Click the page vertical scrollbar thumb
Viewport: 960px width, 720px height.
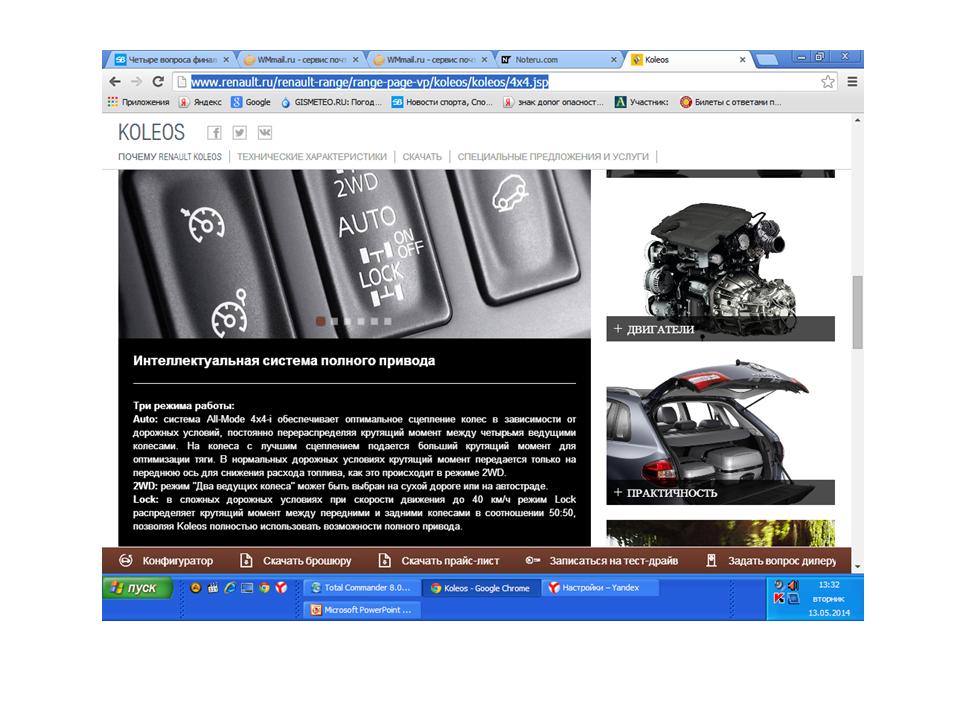[857, 312]
